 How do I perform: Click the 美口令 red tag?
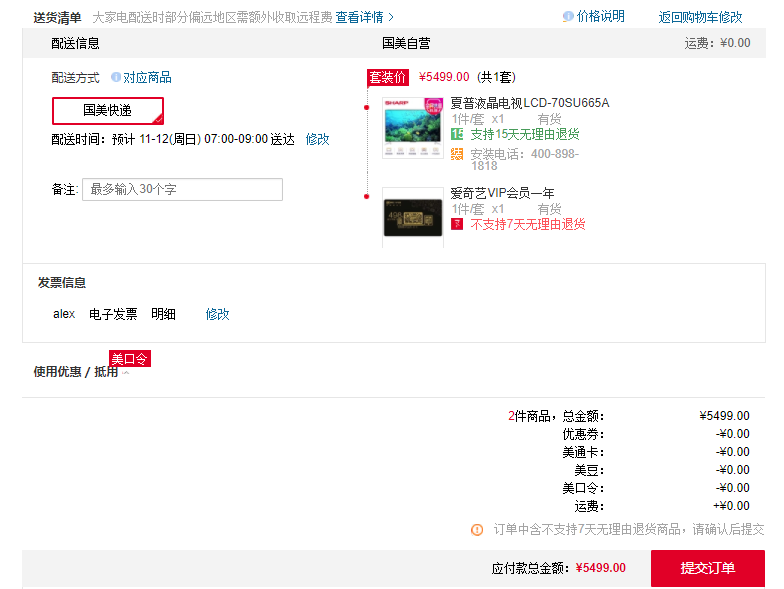point(130,358)
